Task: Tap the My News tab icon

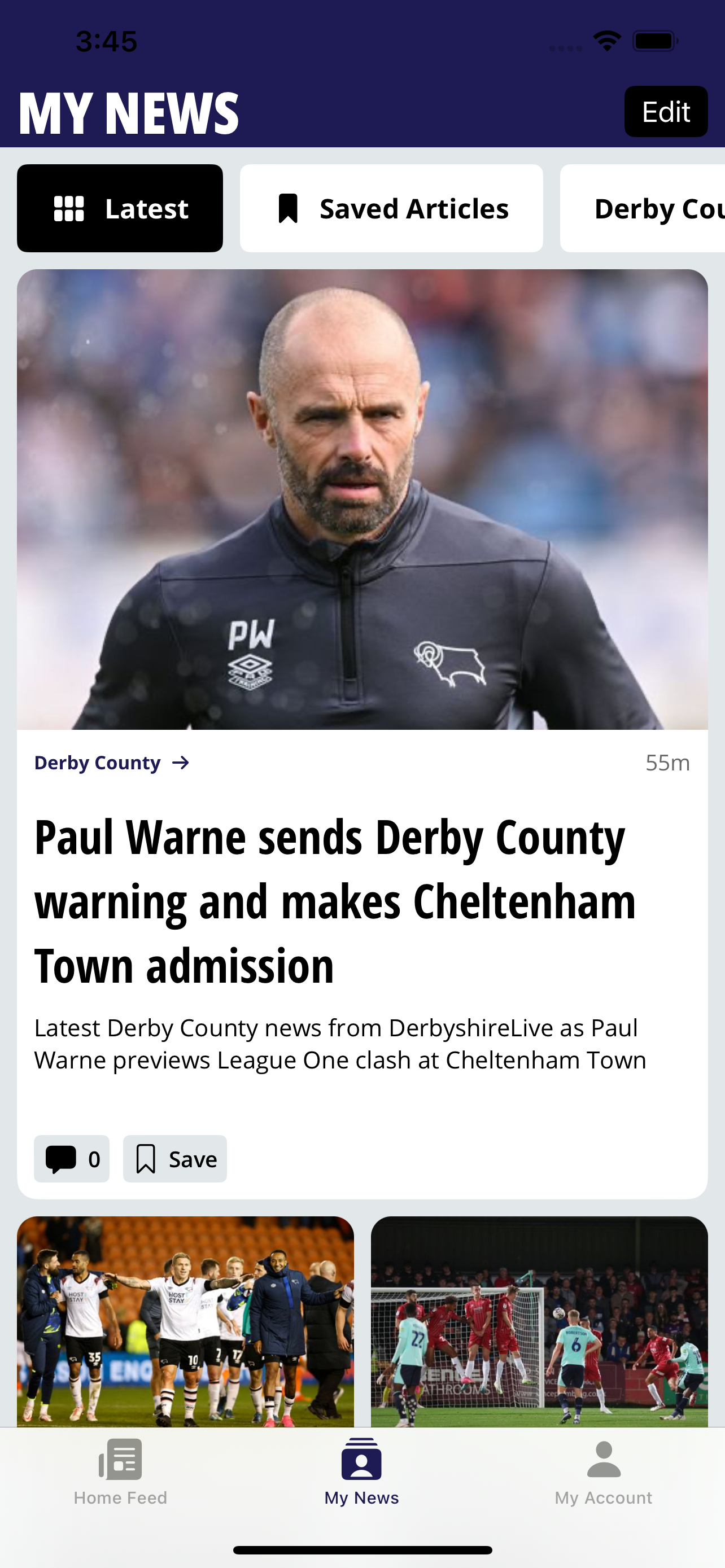Action: coord(361,1459)
